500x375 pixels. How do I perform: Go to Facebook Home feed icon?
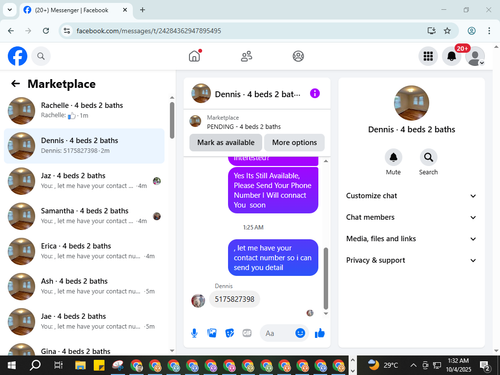[195, 56]
